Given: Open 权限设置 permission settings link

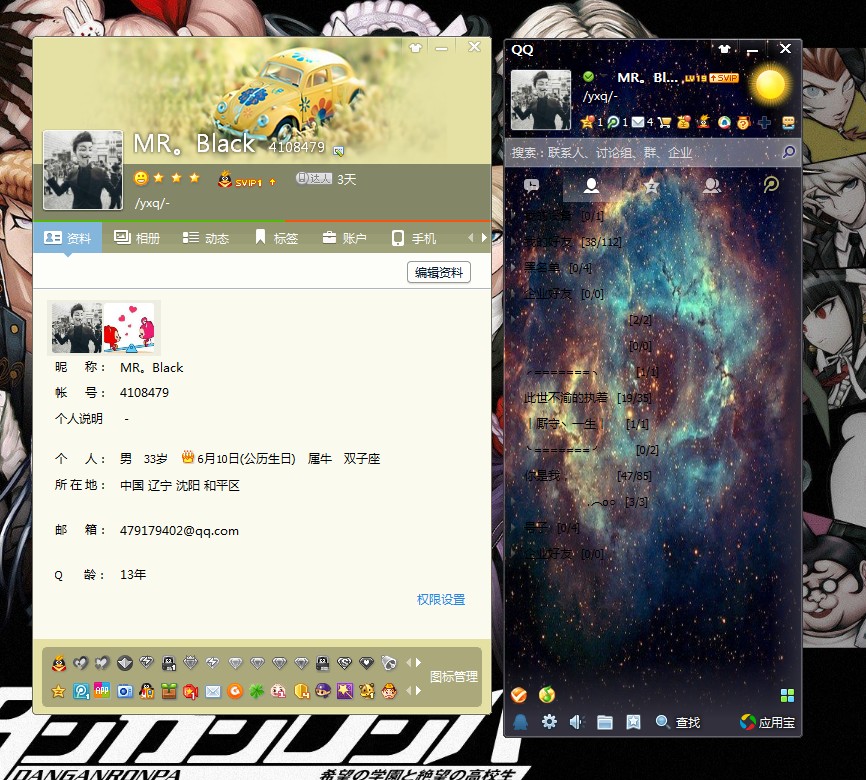Looking at the screenshot, I should click(x=441, y=599).
